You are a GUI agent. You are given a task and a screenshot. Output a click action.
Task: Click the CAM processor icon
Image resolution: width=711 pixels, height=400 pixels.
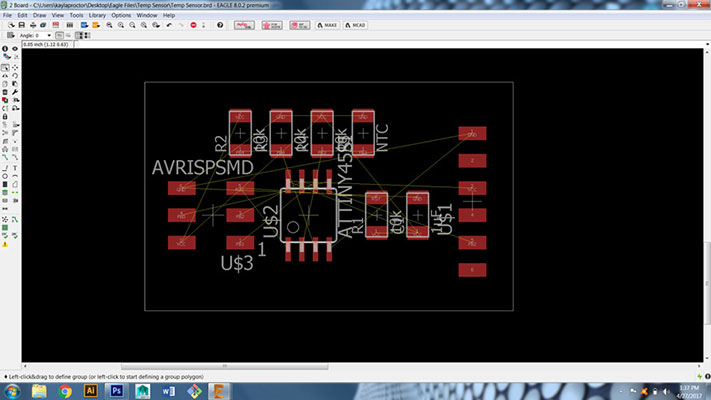(43, 25)
